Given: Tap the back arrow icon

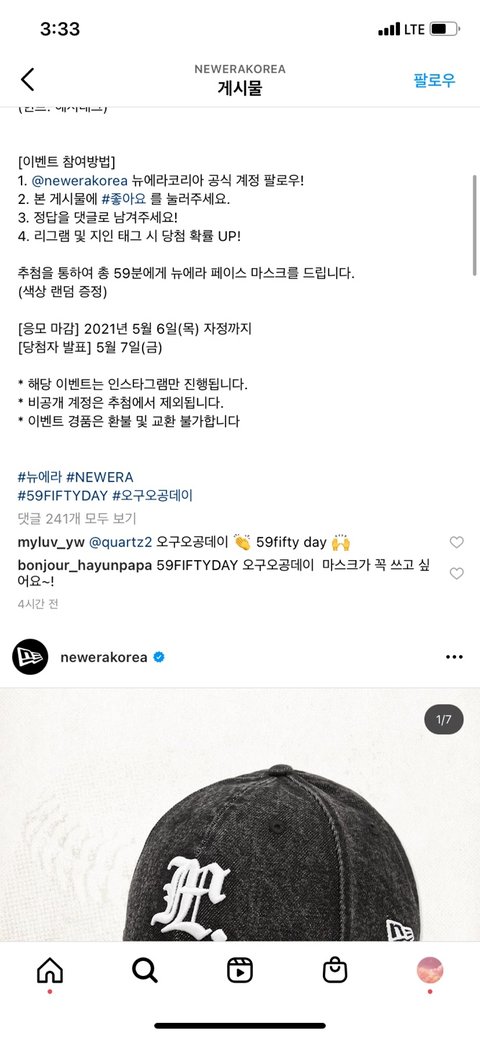Looking at the screenshot, I should pyautogui.click(x=27, y=79).
